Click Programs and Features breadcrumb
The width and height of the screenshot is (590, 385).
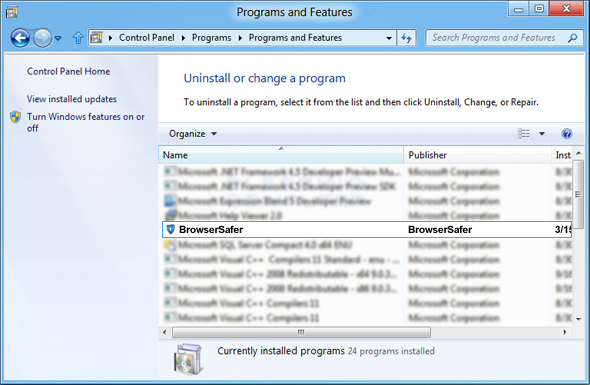click(295, 38)
